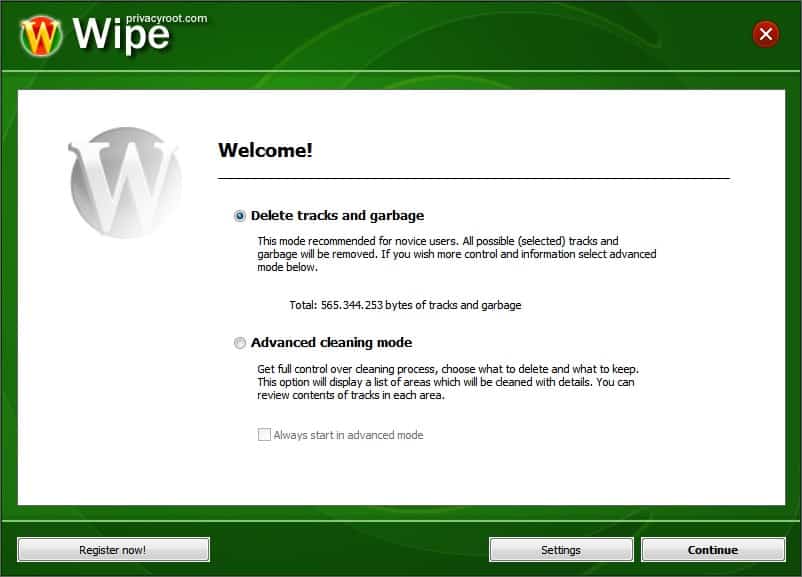Click the 'Advanced cleaning mode' label text
802x577 pixels.
coord(331,343)
